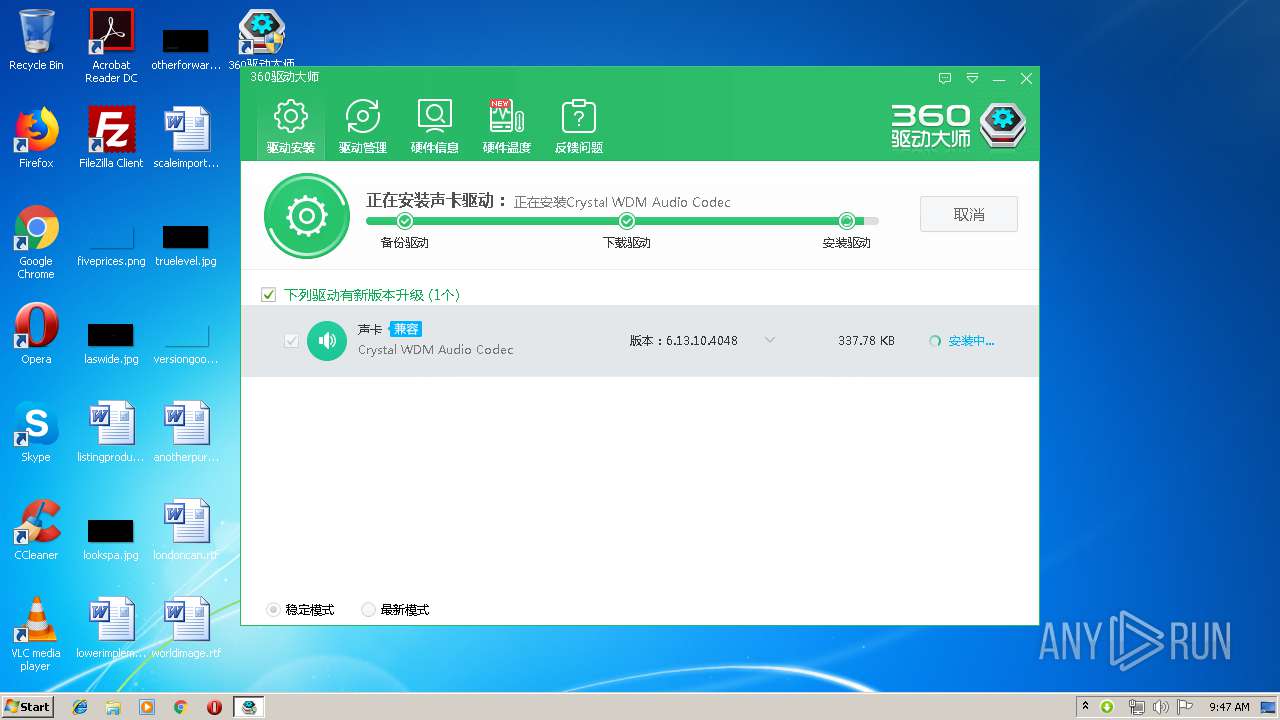Select the Google Chrome desktop shortcut
Screen dimensions: 1280x720
(36, 243)
